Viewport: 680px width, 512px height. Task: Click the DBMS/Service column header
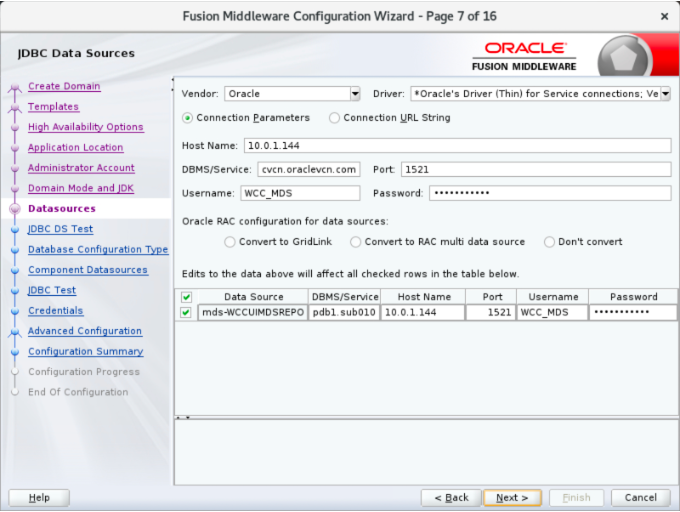[345, 297]
